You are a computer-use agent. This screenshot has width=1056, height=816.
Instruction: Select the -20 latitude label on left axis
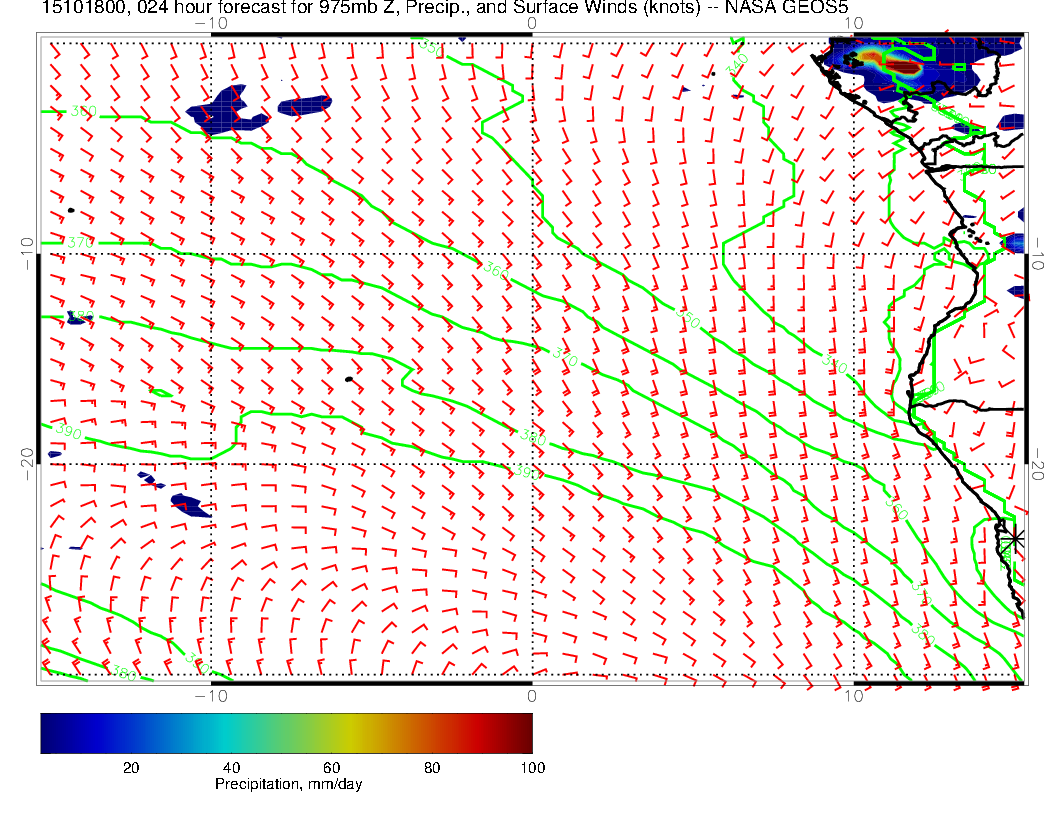(26, 463)
